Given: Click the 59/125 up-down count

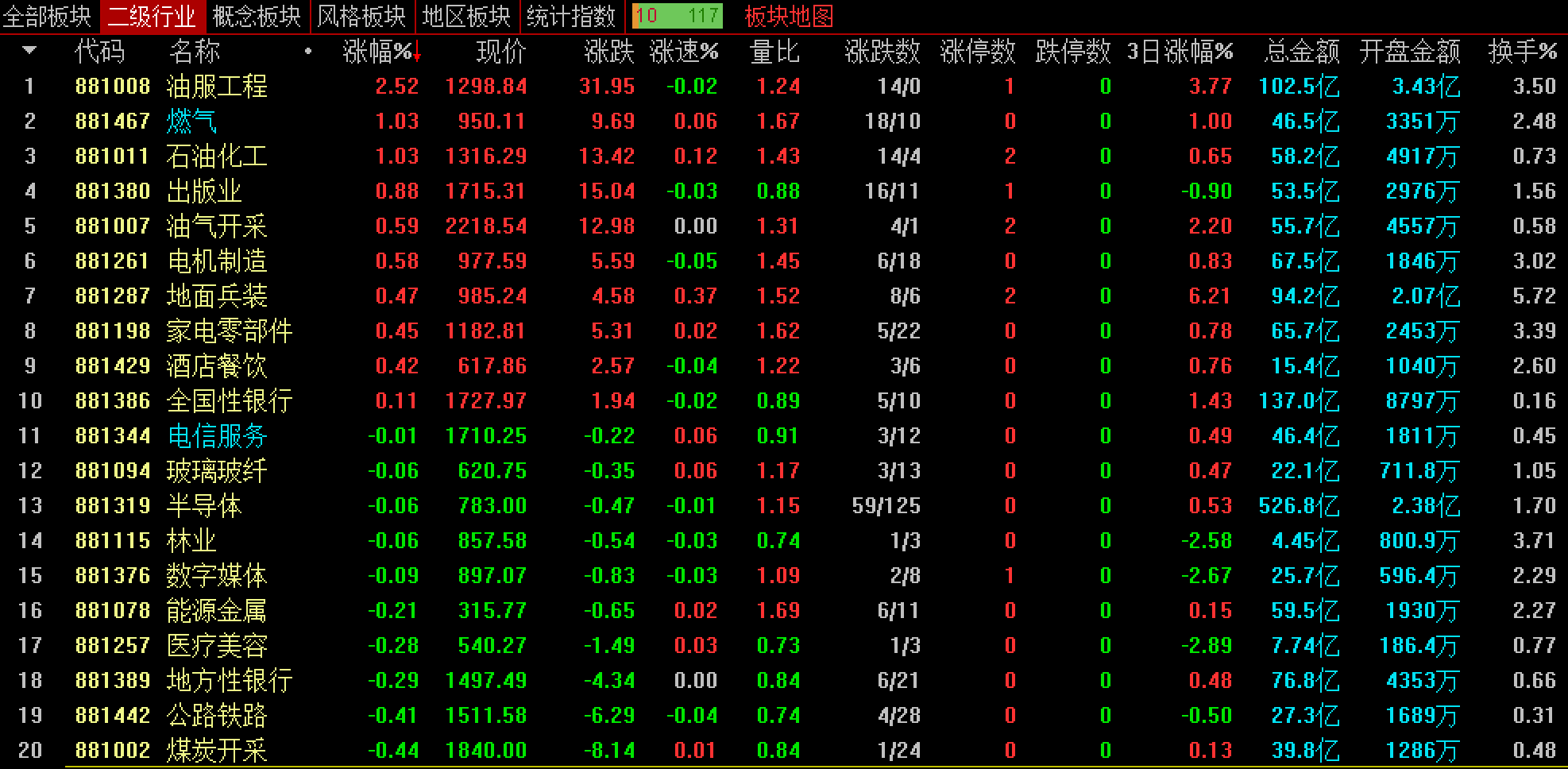Looking at the screenshot, I should pos(886,505).
